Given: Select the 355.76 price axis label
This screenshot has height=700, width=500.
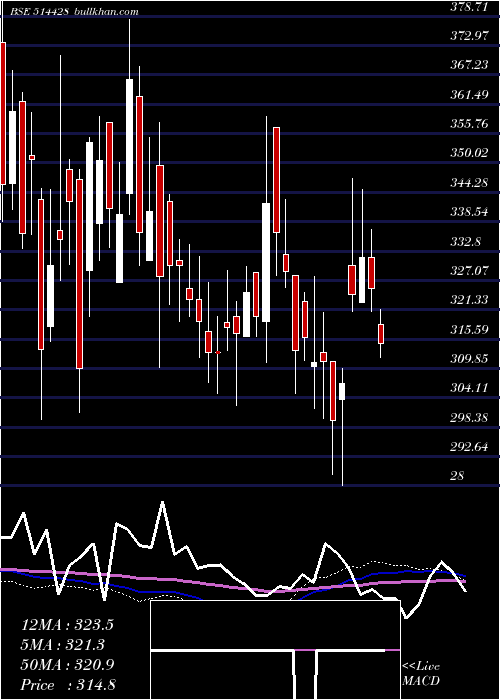Looking at the screenshot, I should click(469, 124).
